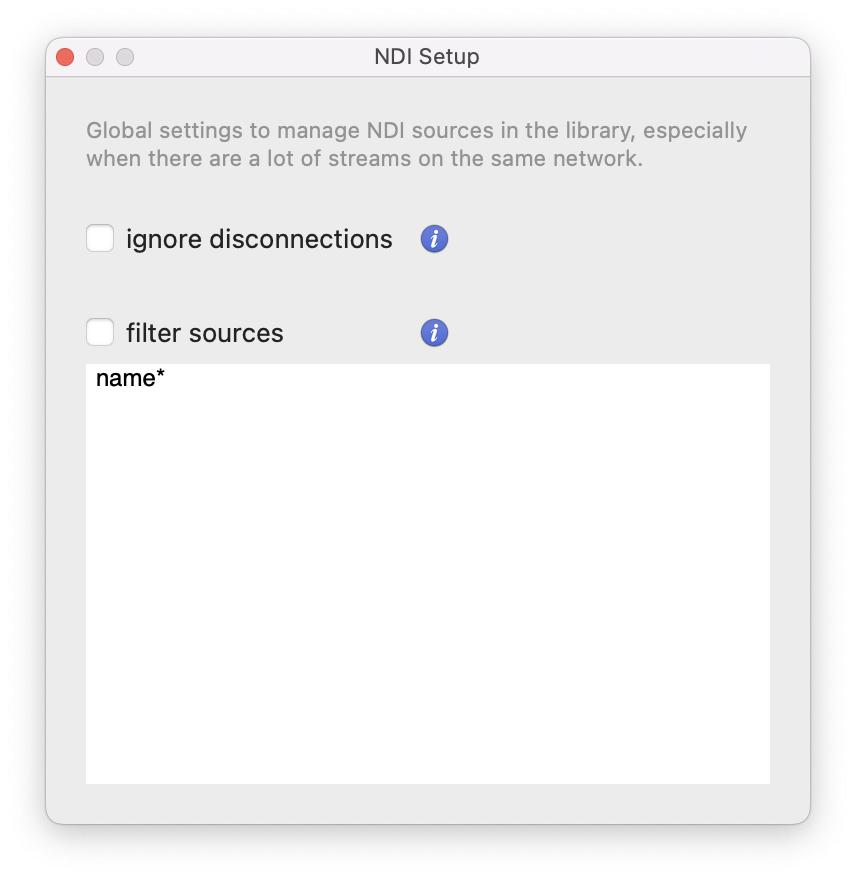Click the "NDI Setup" window title
856x878 pixels.
pos(427,57)
